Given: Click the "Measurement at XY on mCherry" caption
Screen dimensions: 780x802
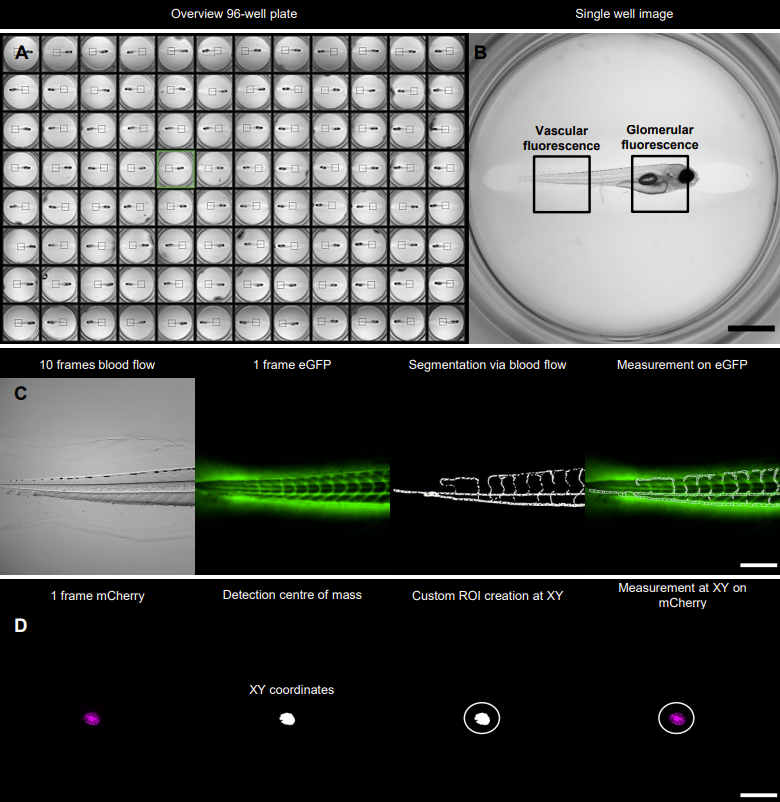Looking at the screenshot, I should 682,595.
